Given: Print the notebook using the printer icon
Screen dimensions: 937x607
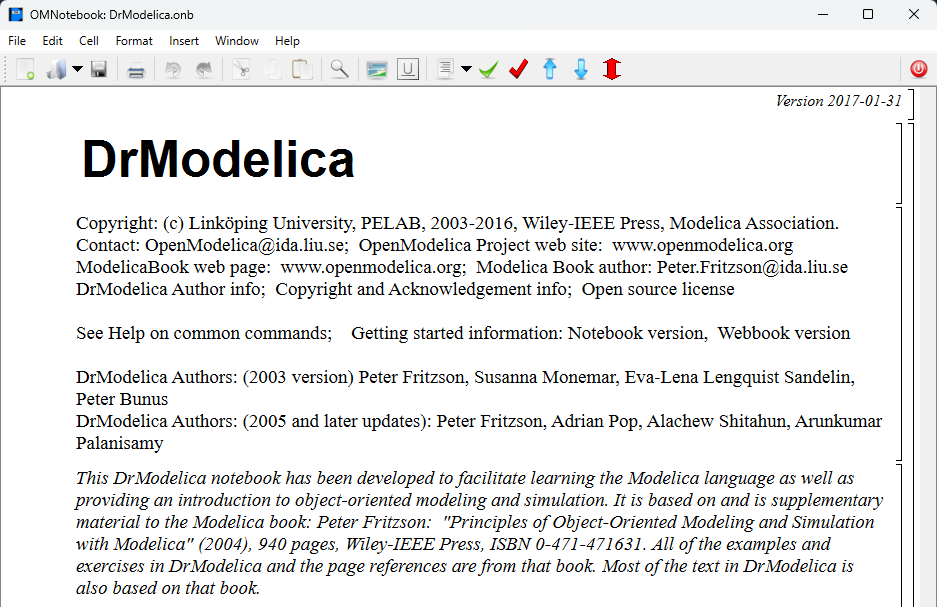Looking at the screenshot, I should [136, 70].
